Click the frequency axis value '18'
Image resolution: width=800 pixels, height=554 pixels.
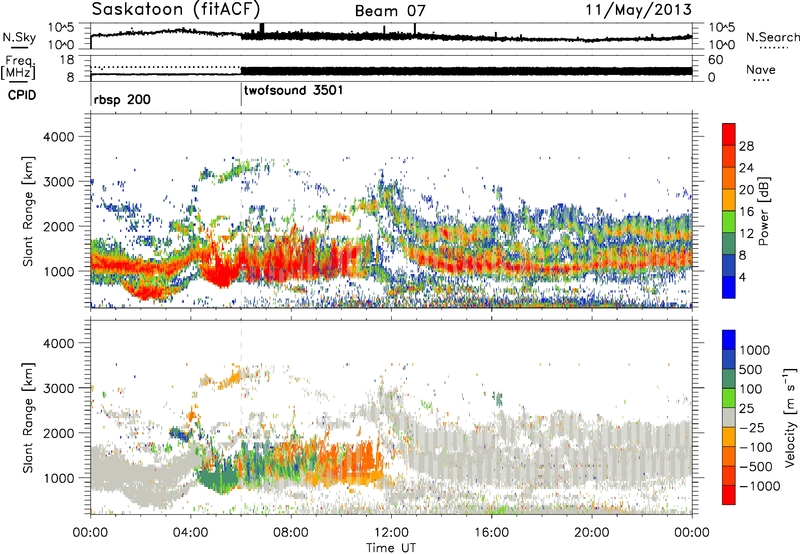tap(66, 60)
